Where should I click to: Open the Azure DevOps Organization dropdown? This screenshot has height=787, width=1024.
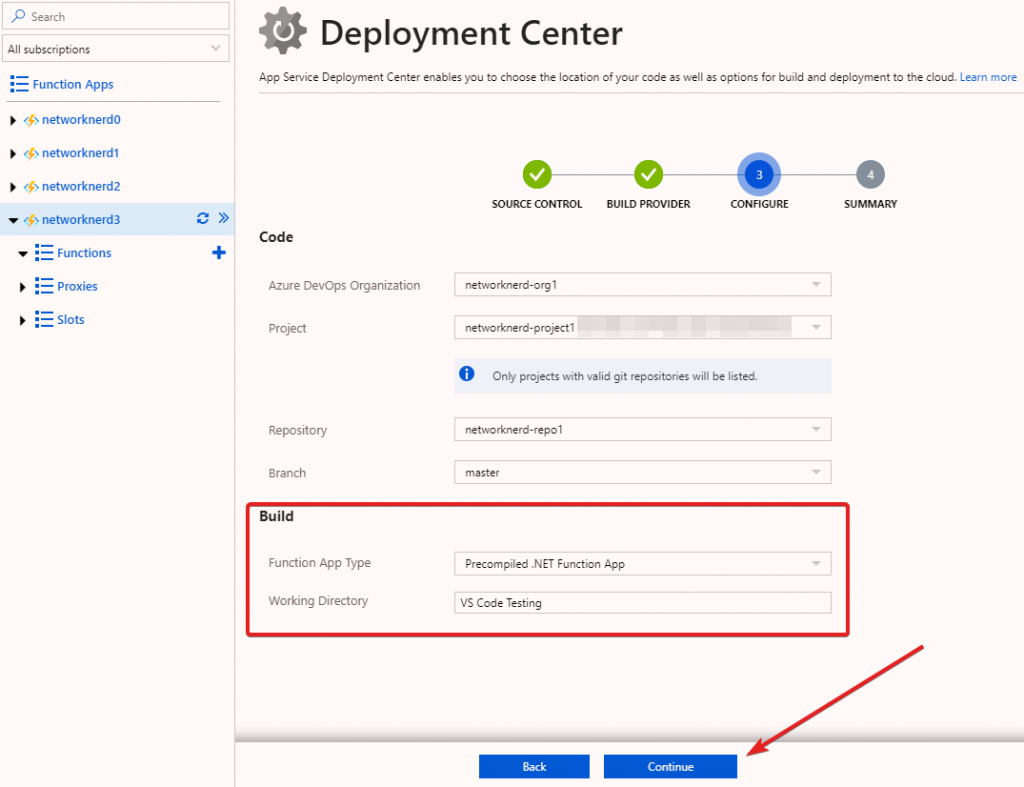(x=643, y=285)
